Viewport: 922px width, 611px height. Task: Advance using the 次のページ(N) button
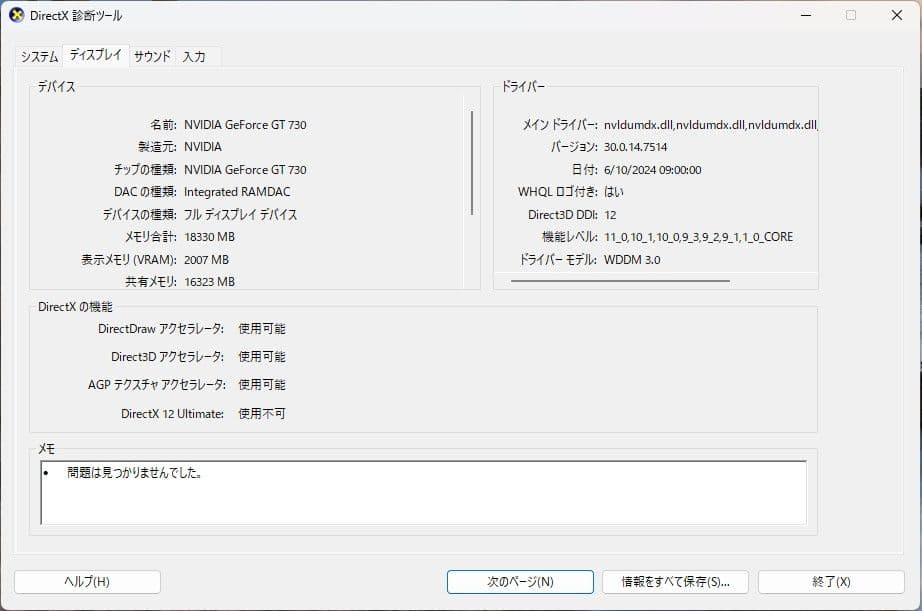click(521, 581)
